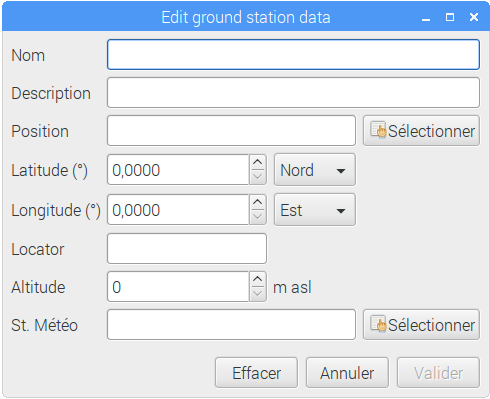The image size is (490, 399).
Task: Increase the Longitude value with up arrow
Action: pyautogui.click(x=258, y=202)
